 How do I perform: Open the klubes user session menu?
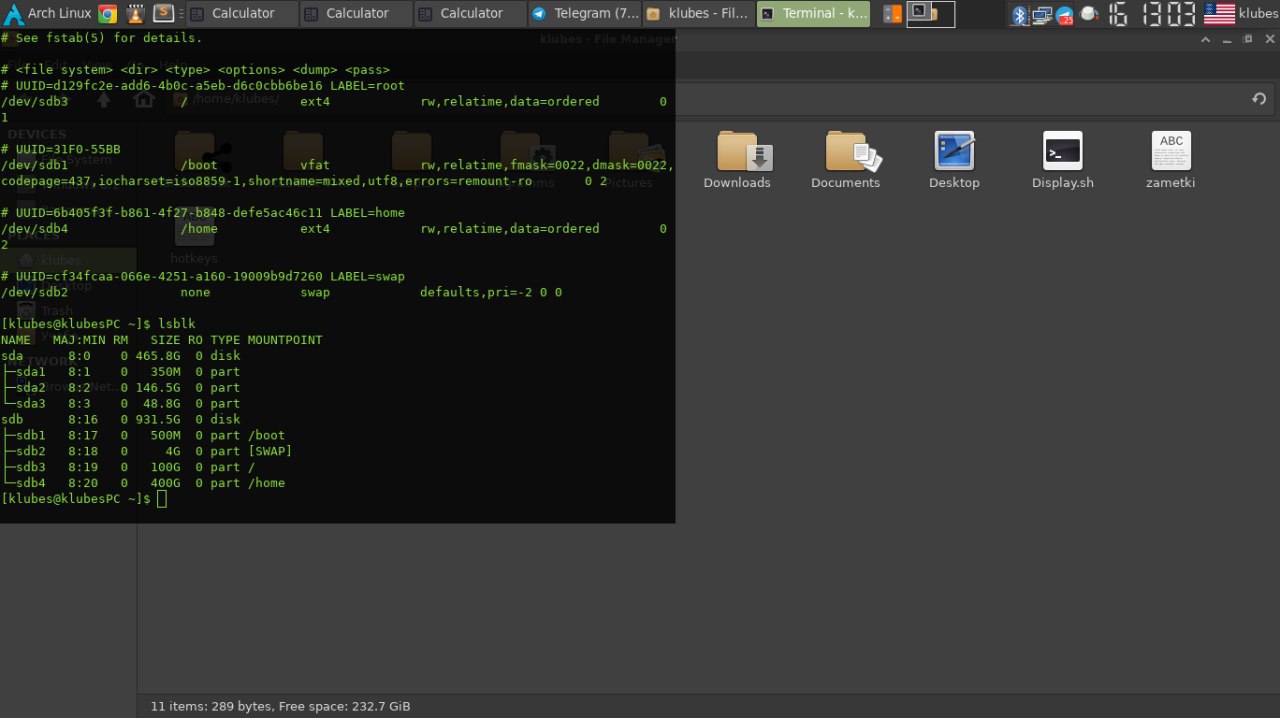click(1258, 14)
